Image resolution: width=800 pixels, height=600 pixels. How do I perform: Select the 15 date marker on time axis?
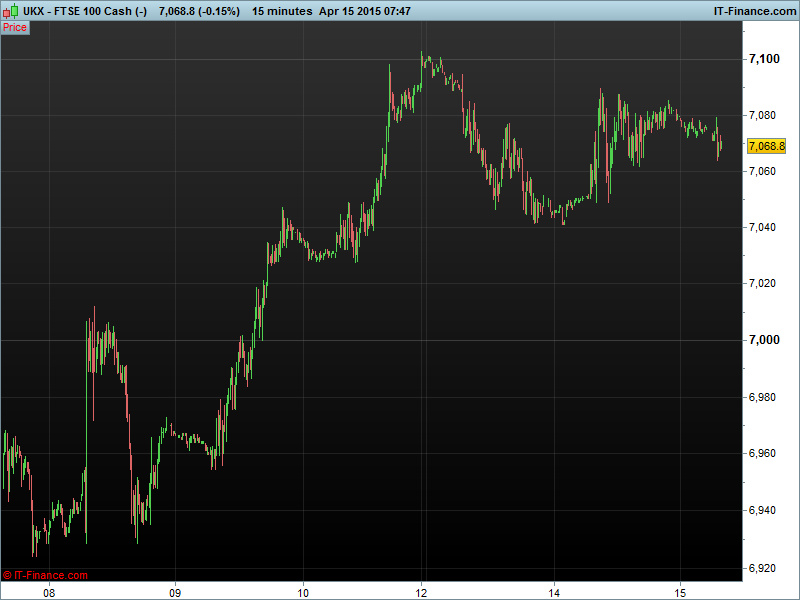tap(680, 590)
